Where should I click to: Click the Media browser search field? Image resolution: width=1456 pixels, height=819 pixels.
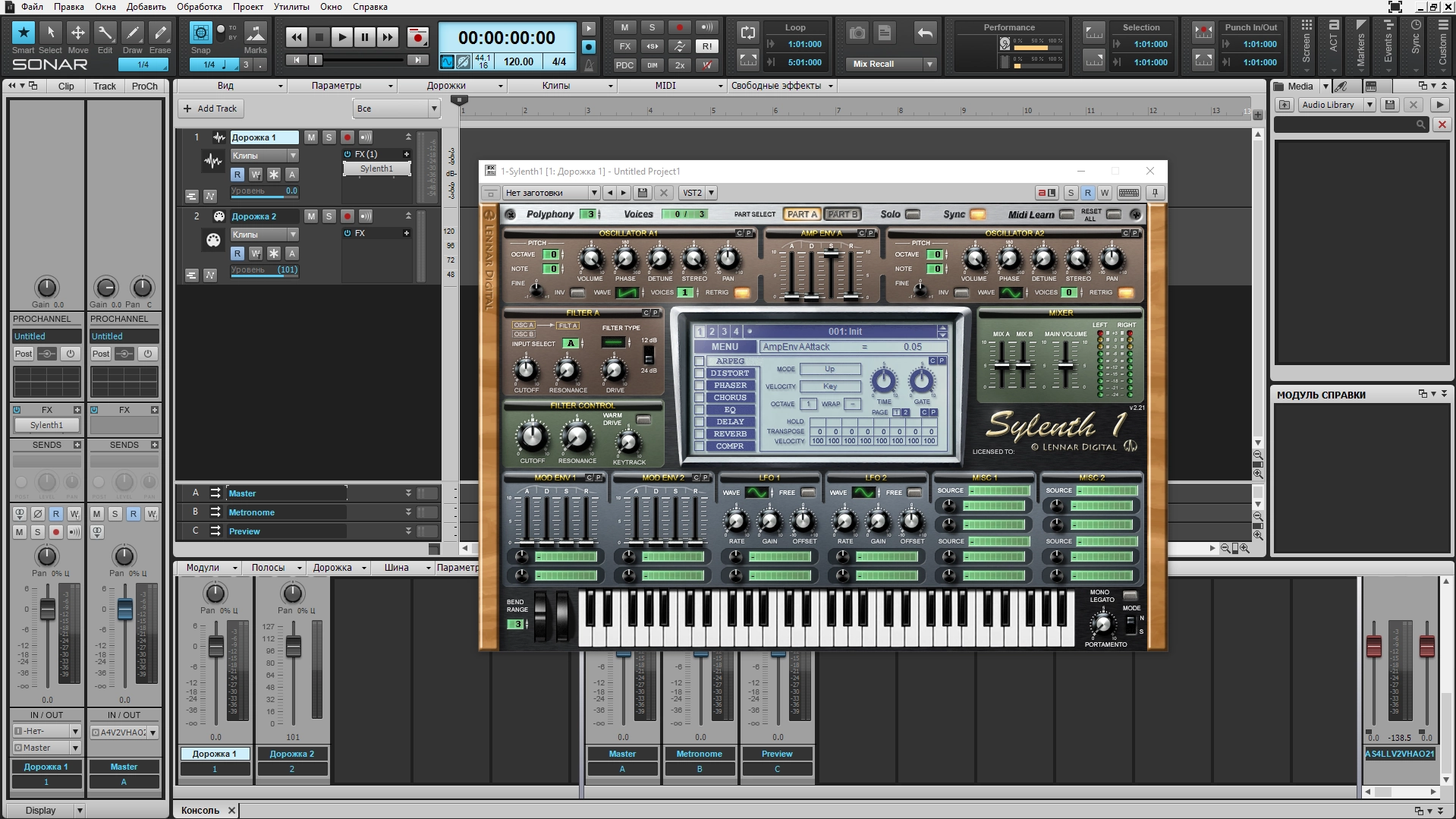click(x=1351, y=124)
